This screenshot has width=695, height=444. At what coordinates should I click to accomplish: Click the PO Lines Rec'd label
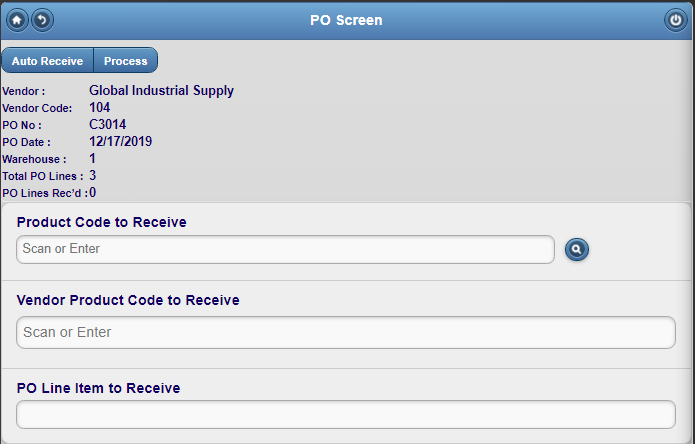(45, 193)
